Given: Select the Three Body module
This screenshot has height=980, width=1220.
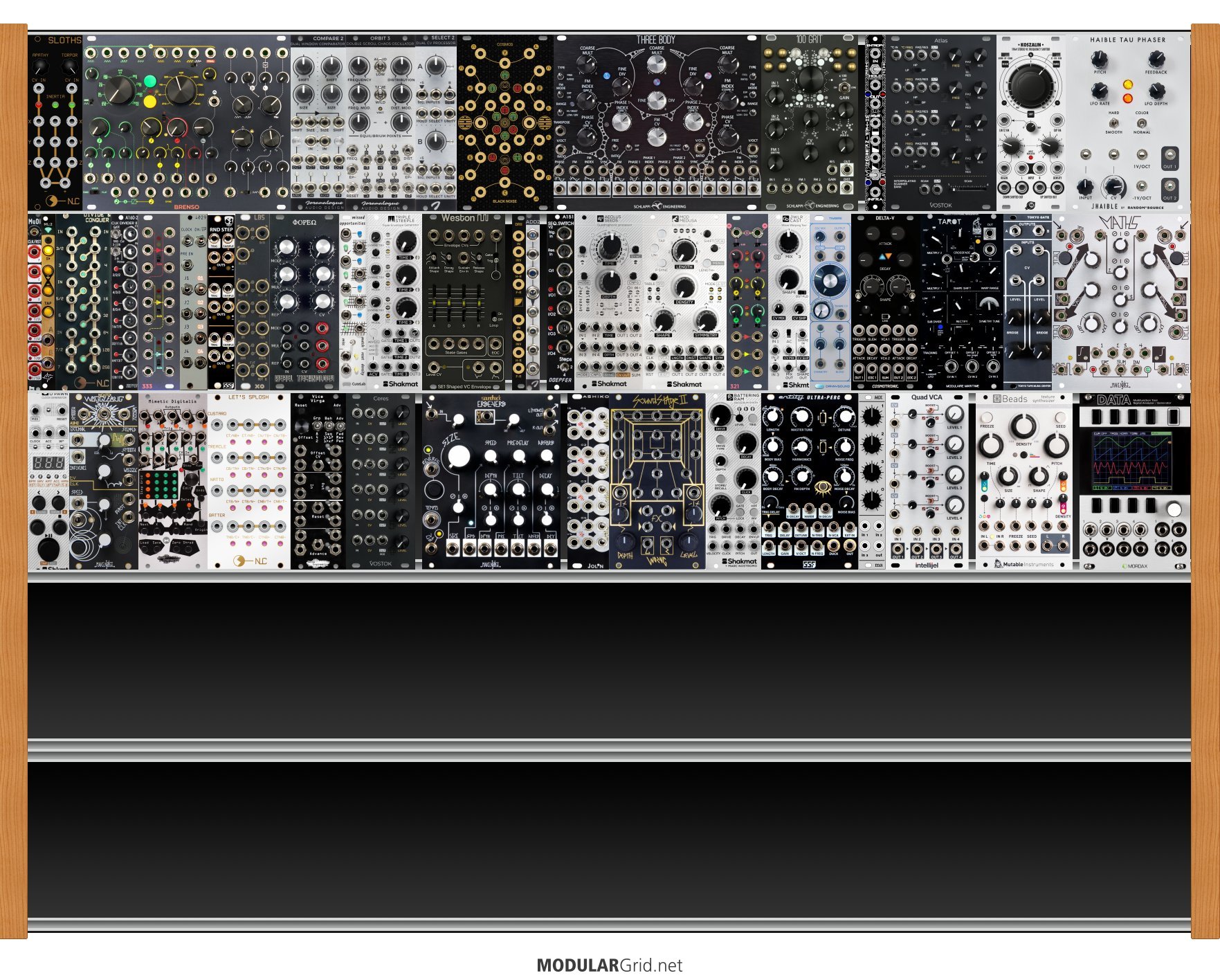Looking at the screenshot, I should tap(657, 122).
